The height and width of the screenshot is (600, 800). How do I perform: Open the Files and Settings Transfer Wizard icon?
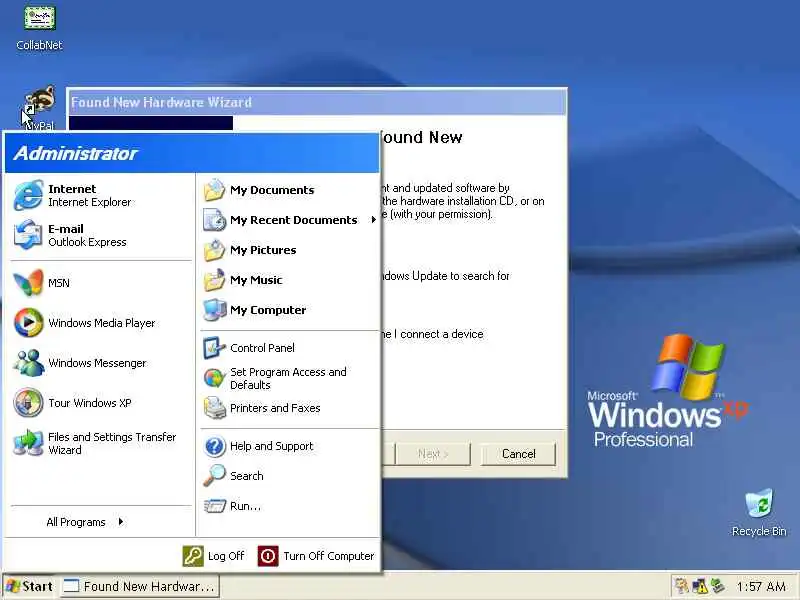pyautogui.click(x=29, y=443)
